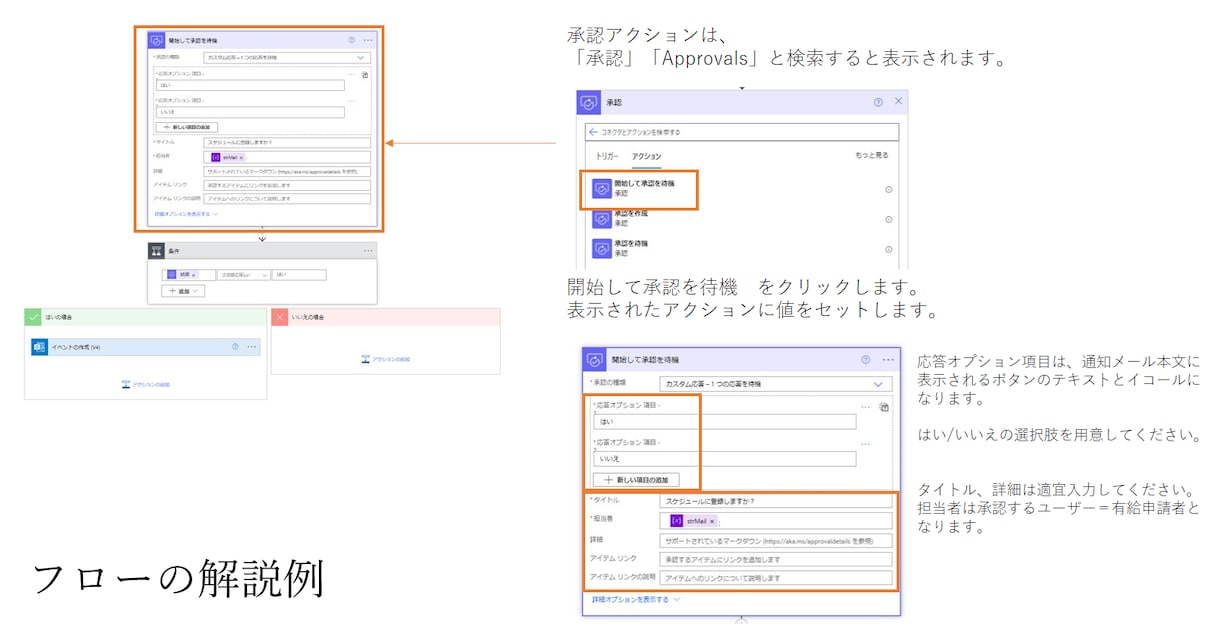Expand 詳細オプションを表示する in flow overview card

(186, 214)
